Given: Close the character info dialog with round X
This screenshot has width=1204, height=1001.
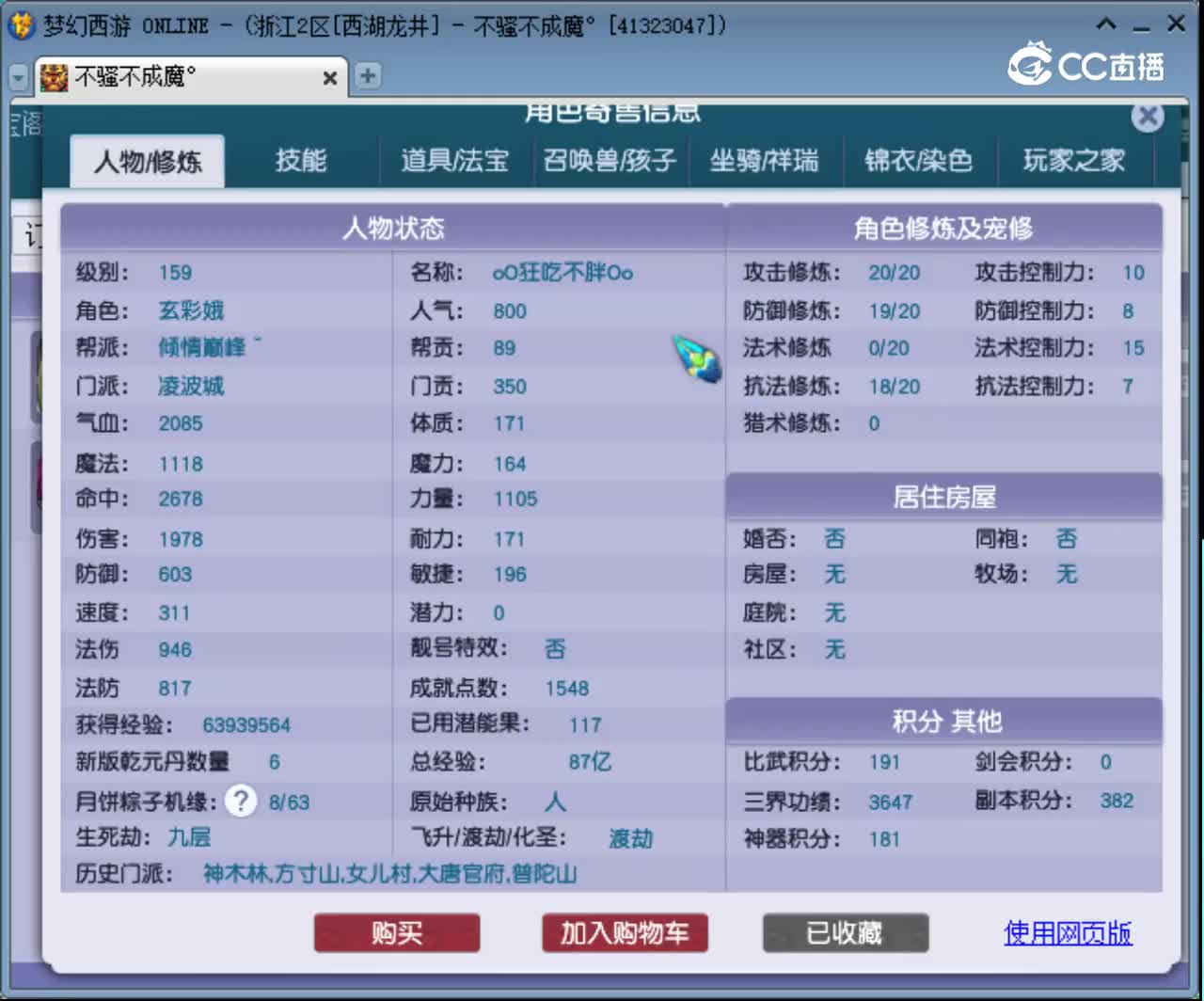Looking at the screenshot, I should [x=1147, y=117].
